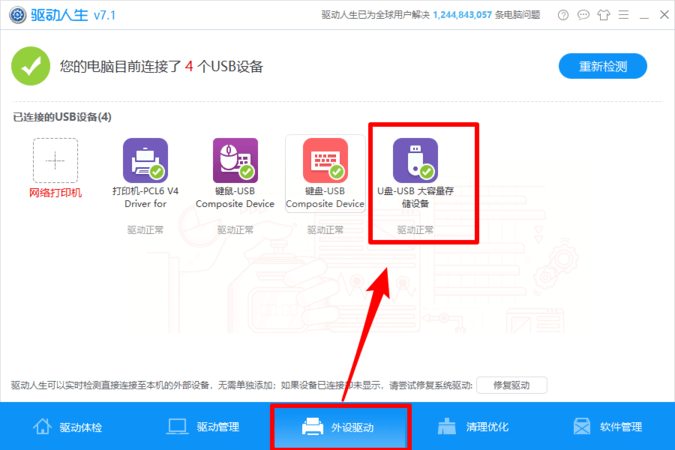Click the 驱动人生 logo icon

point(17,15)
